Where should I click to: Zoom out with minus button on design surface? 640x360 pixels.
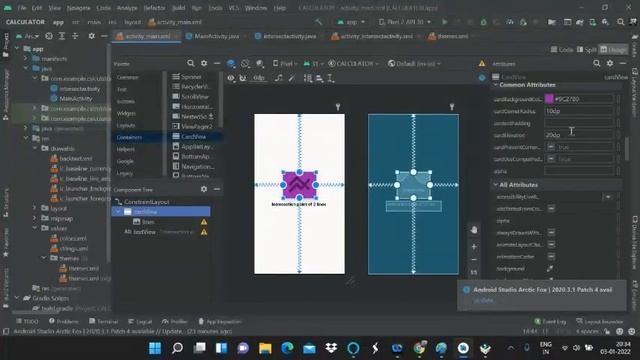474,260
